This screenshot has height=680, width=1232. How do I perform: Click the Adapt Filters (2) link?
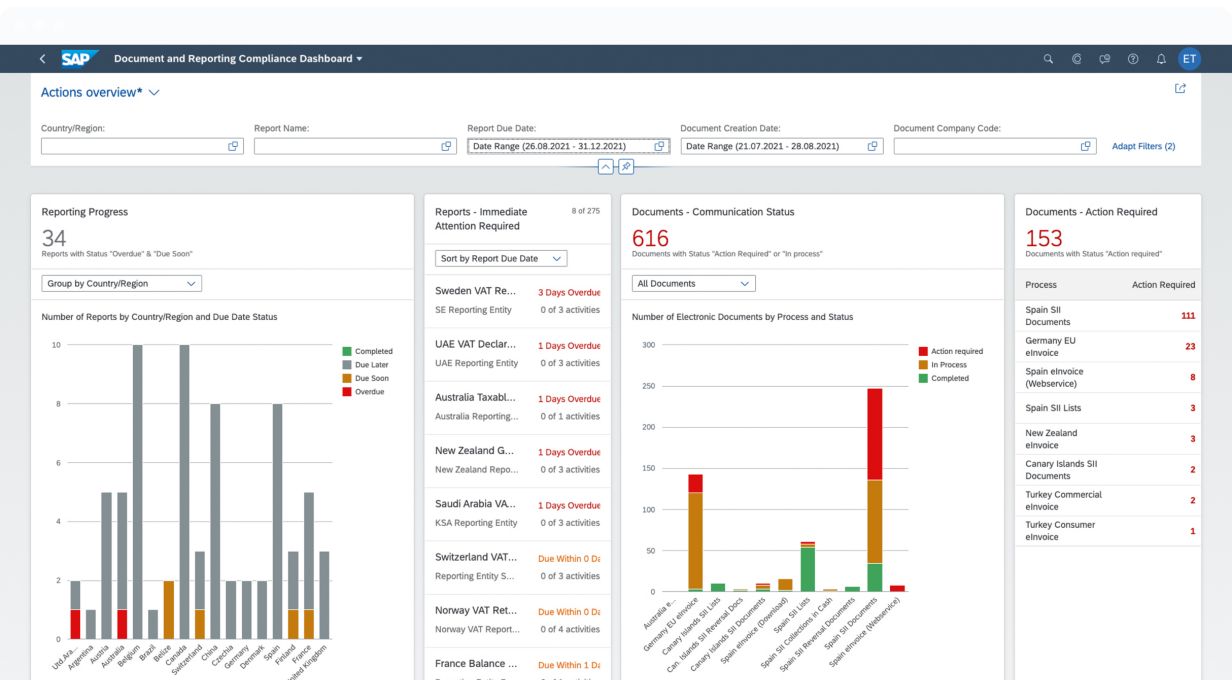(1143, 146)
